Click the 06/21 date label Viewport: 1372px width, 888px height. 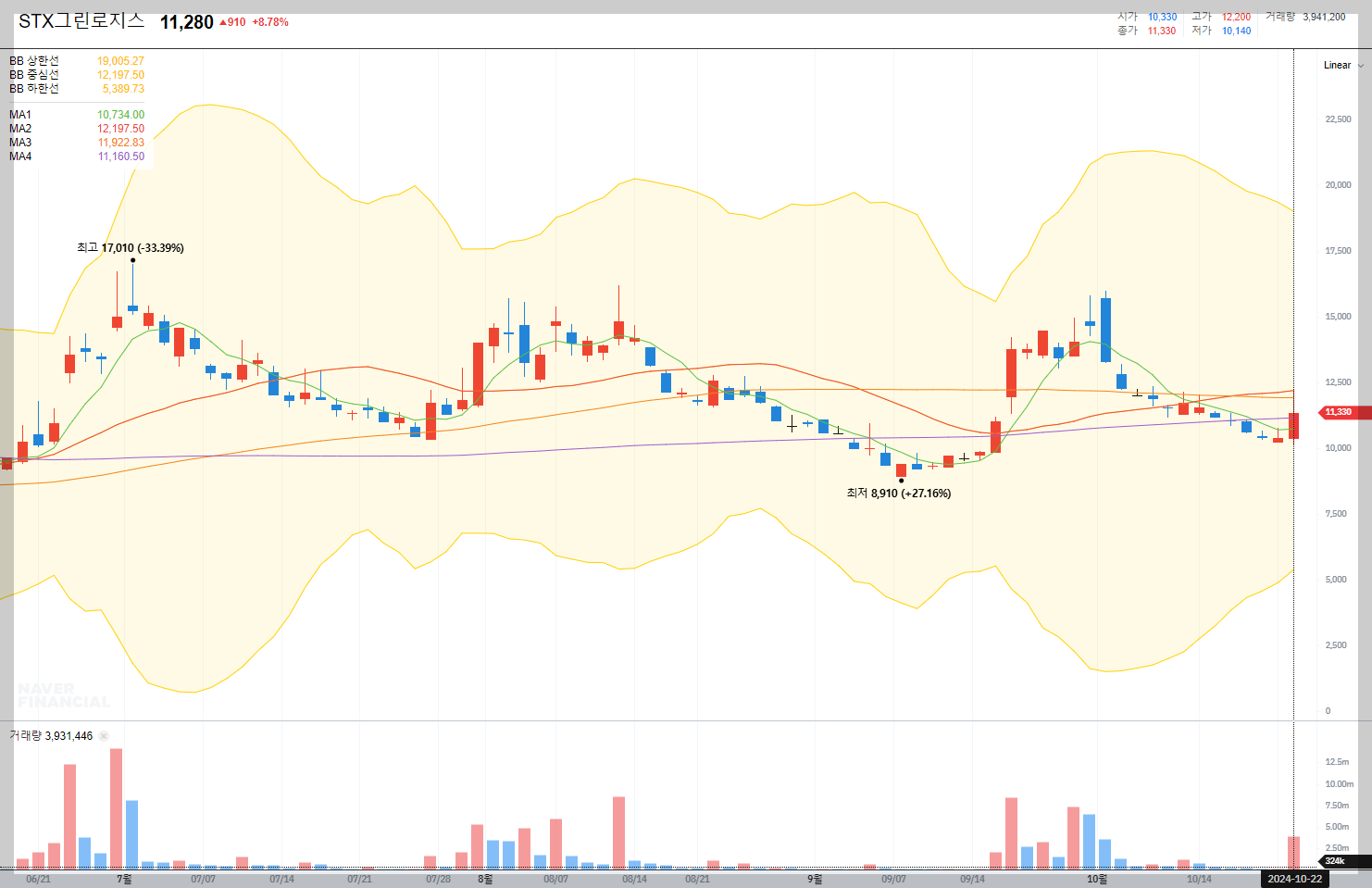[x=39, y=879]
